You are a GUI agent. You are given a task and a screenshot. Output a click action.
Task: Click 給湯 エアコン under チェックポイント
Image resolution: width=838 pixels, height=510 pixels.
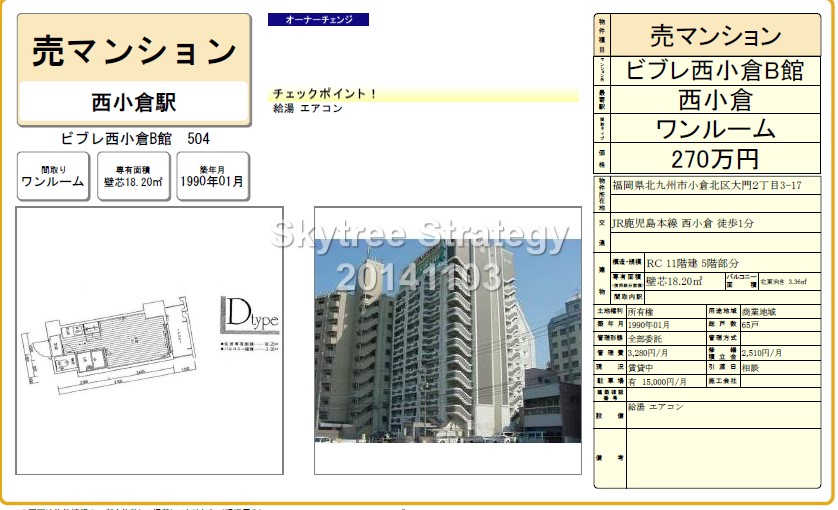[308, 109]
